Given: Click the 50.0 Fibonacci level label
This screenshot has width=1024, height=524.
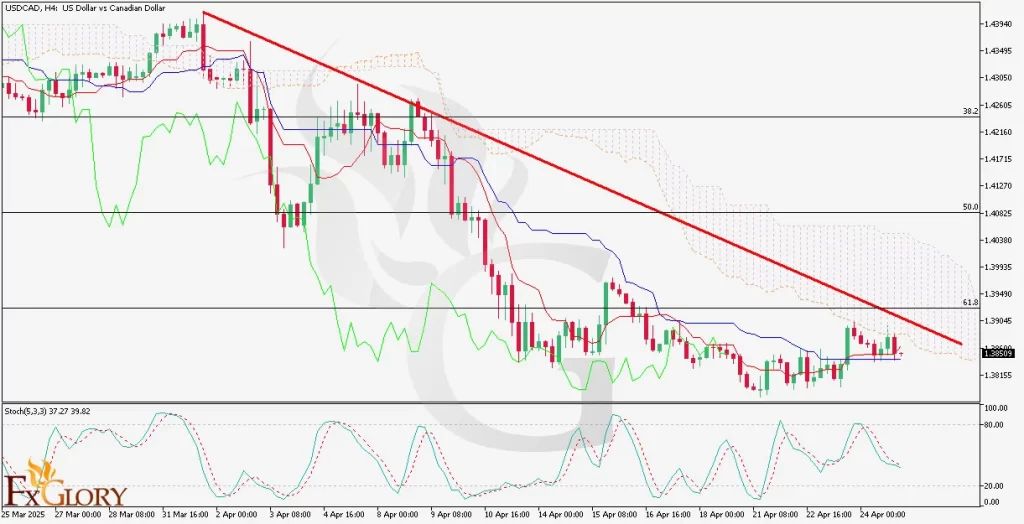Looking at the screenshot, I should tap(971, 207).
